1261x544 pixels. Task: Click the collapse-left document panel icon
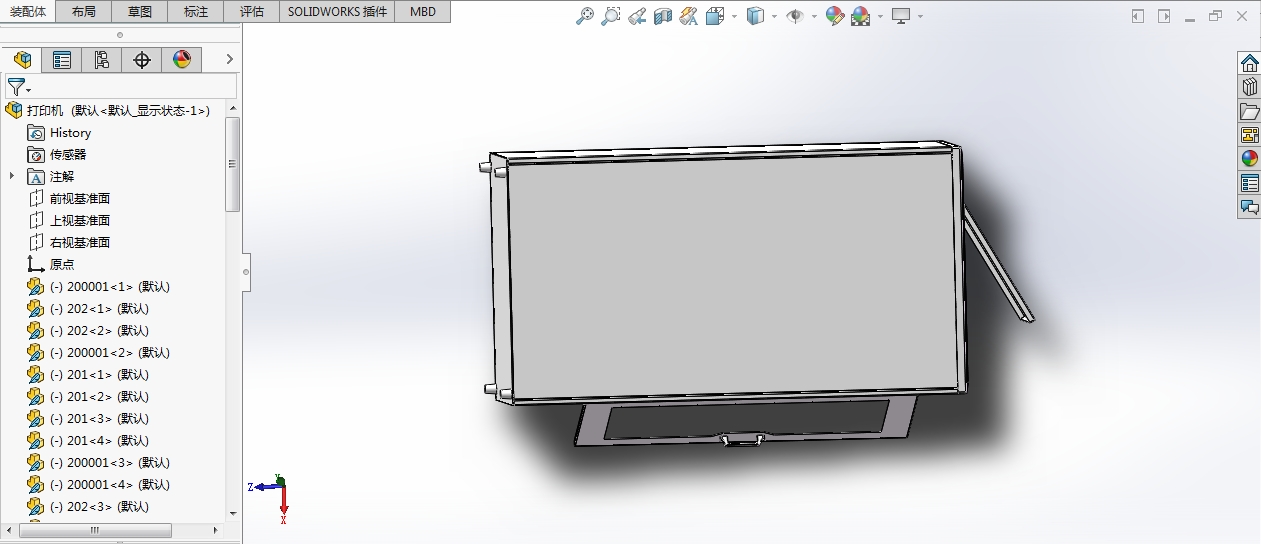1138,16
